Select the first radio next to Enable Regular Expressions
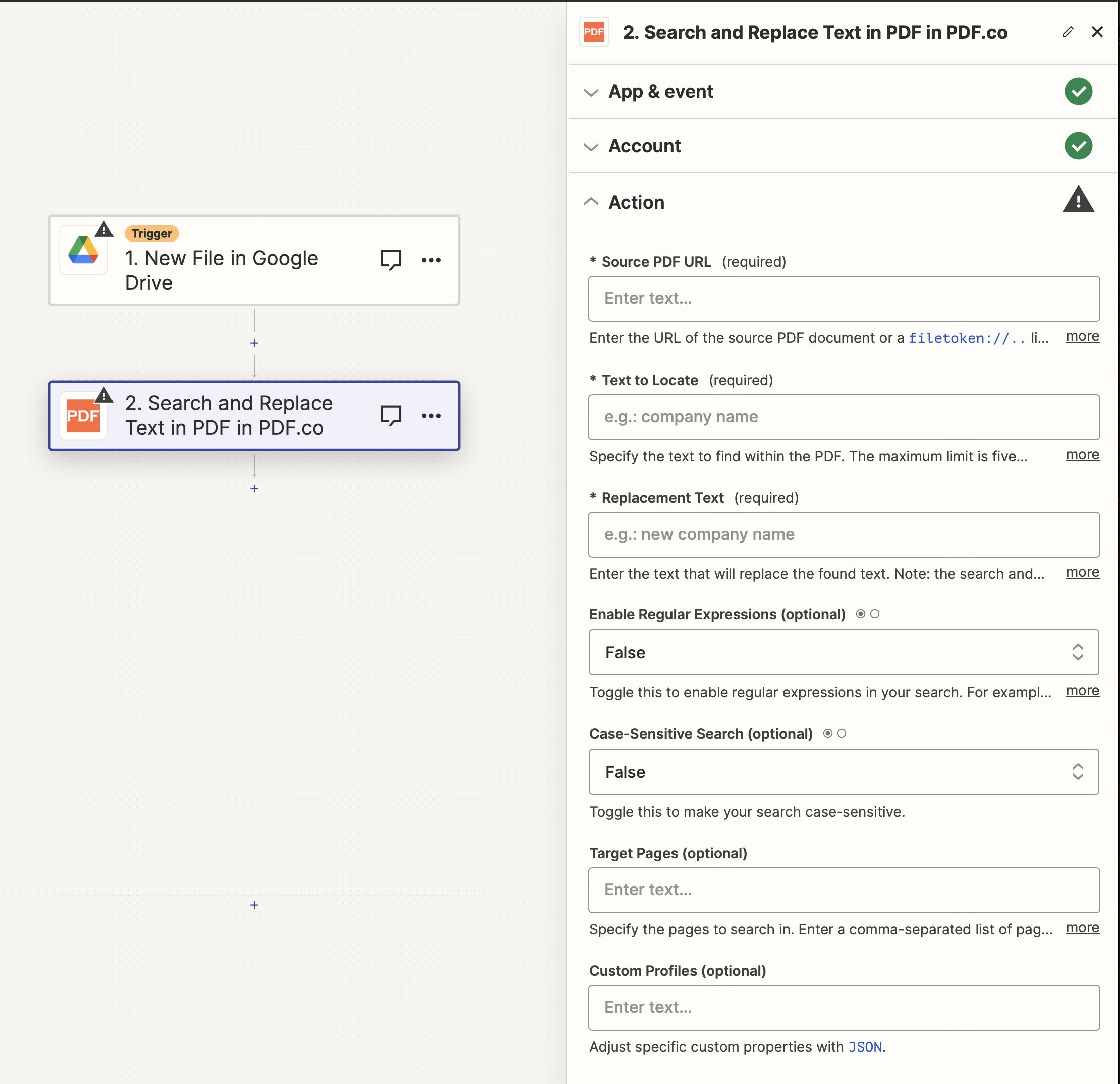The height and width of the screenshot is (1084, 1120). point(860,614)
